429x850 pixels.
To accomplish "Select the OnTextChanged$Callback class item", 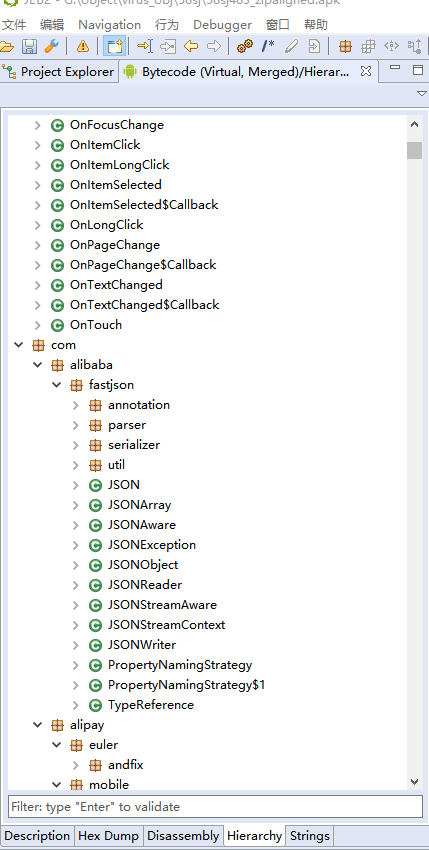I will (x=144, y=305).
